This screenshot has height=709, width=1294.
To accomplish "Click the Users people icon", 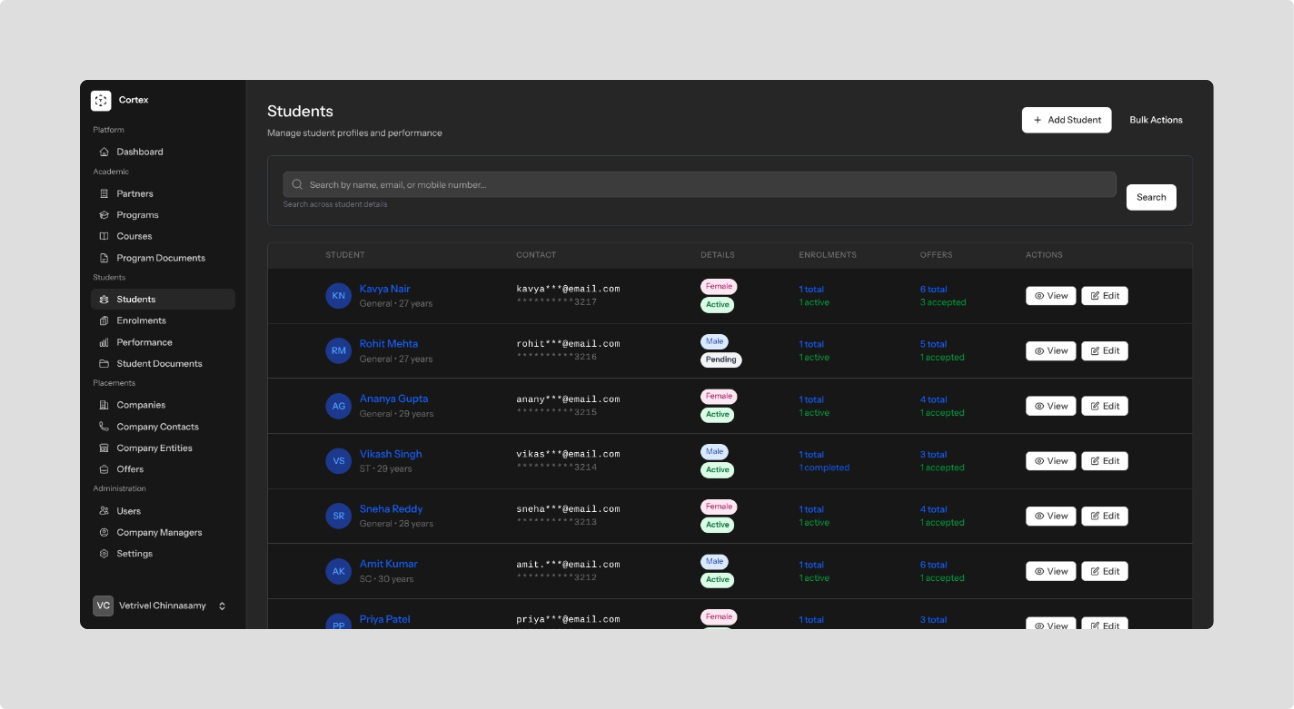I will (104, 511).
